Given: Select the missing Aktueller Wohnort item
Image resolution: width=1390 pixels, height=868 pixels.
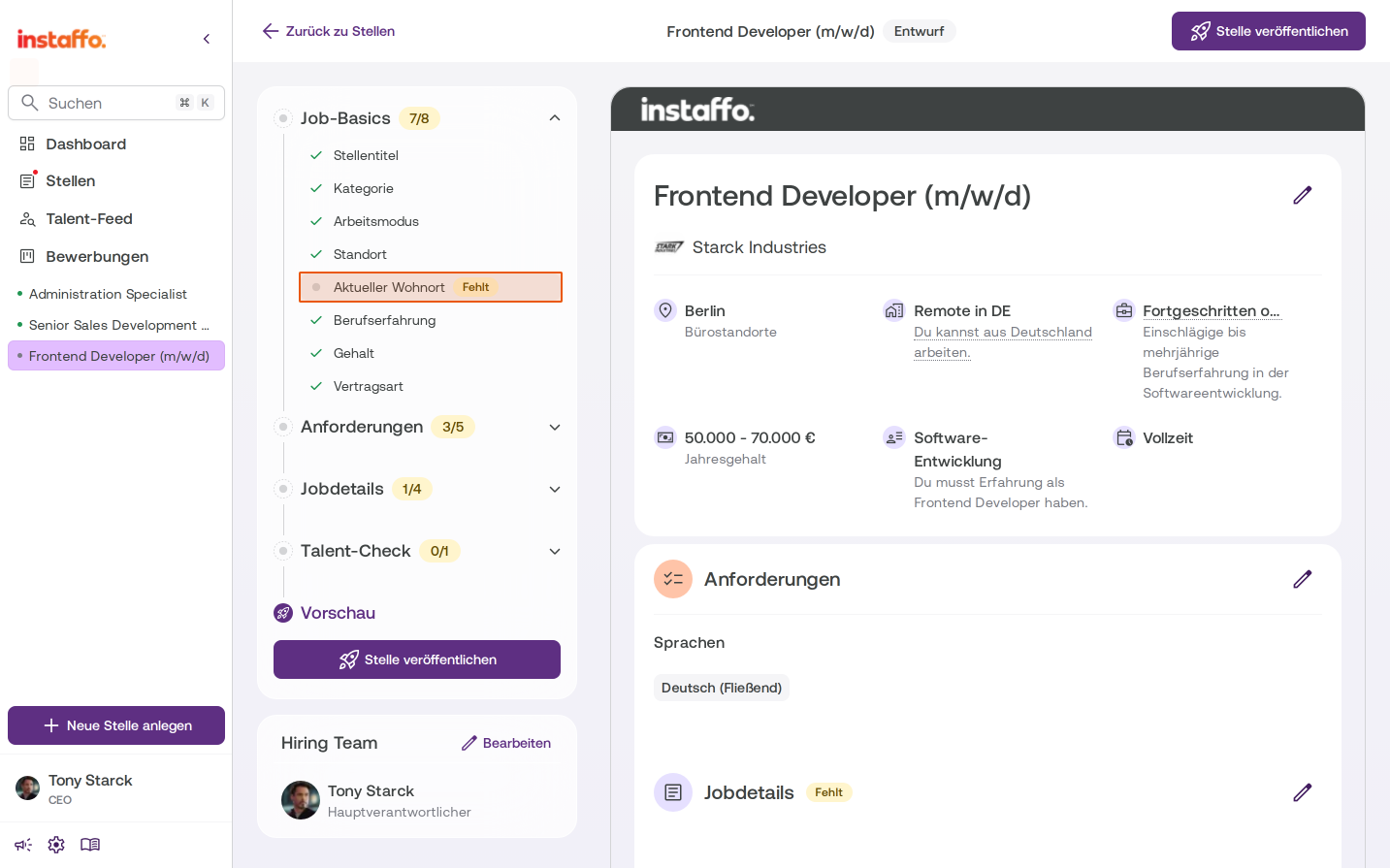Looking at the screenshot, I should tap(431, 287).
